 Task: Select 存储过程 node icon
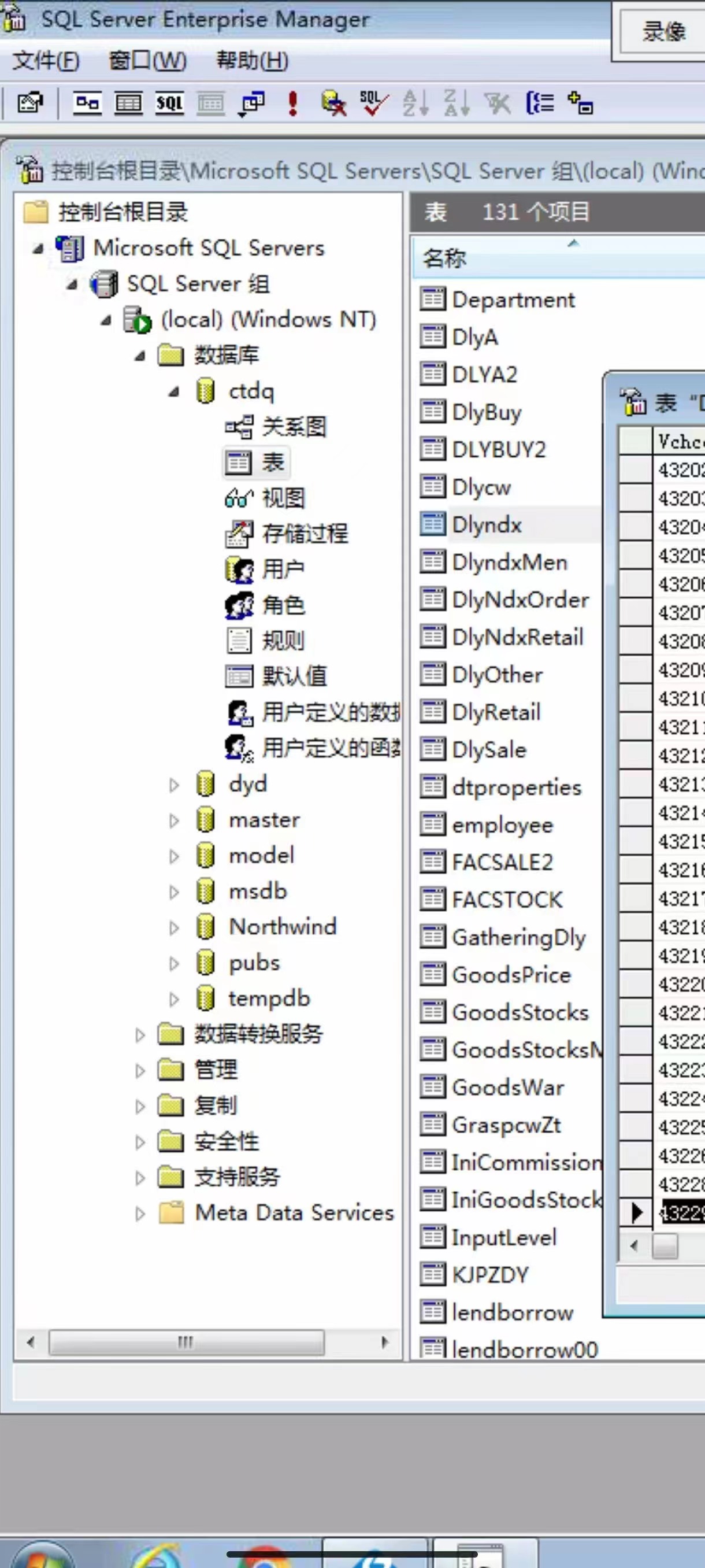click(239, 534)
